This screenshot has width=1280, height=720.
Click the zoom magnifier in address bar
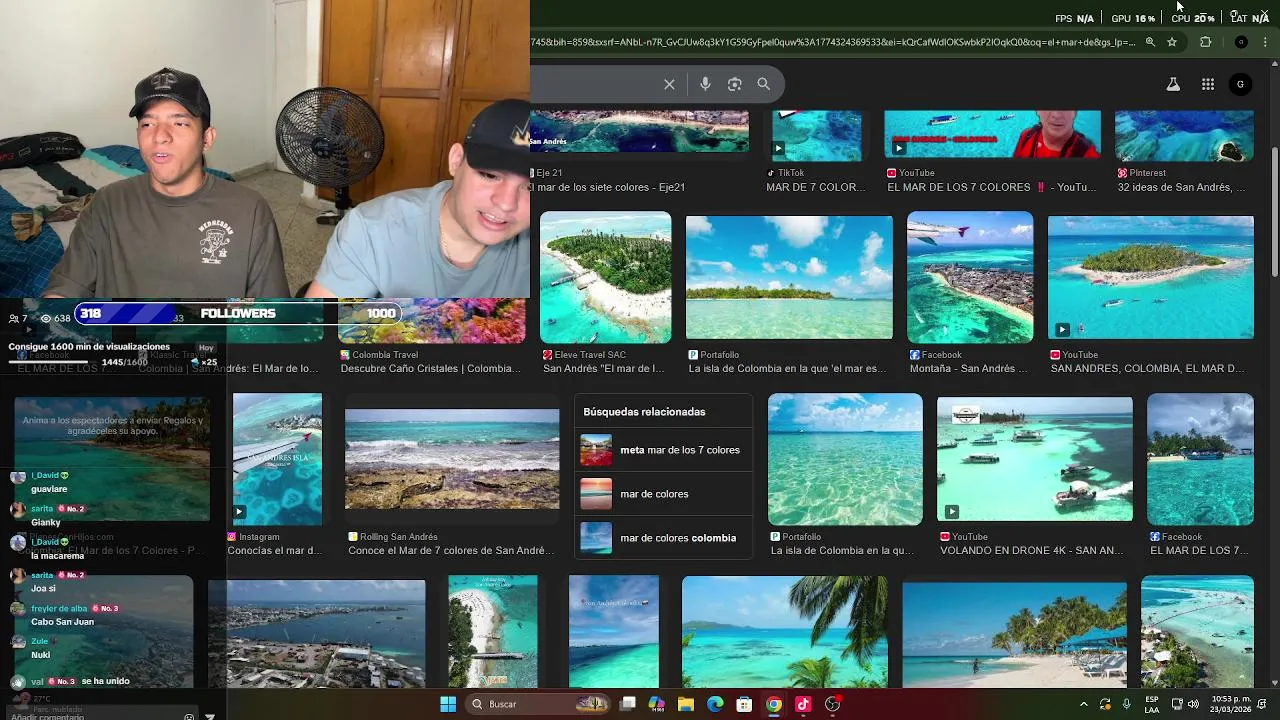[1150, 42]
